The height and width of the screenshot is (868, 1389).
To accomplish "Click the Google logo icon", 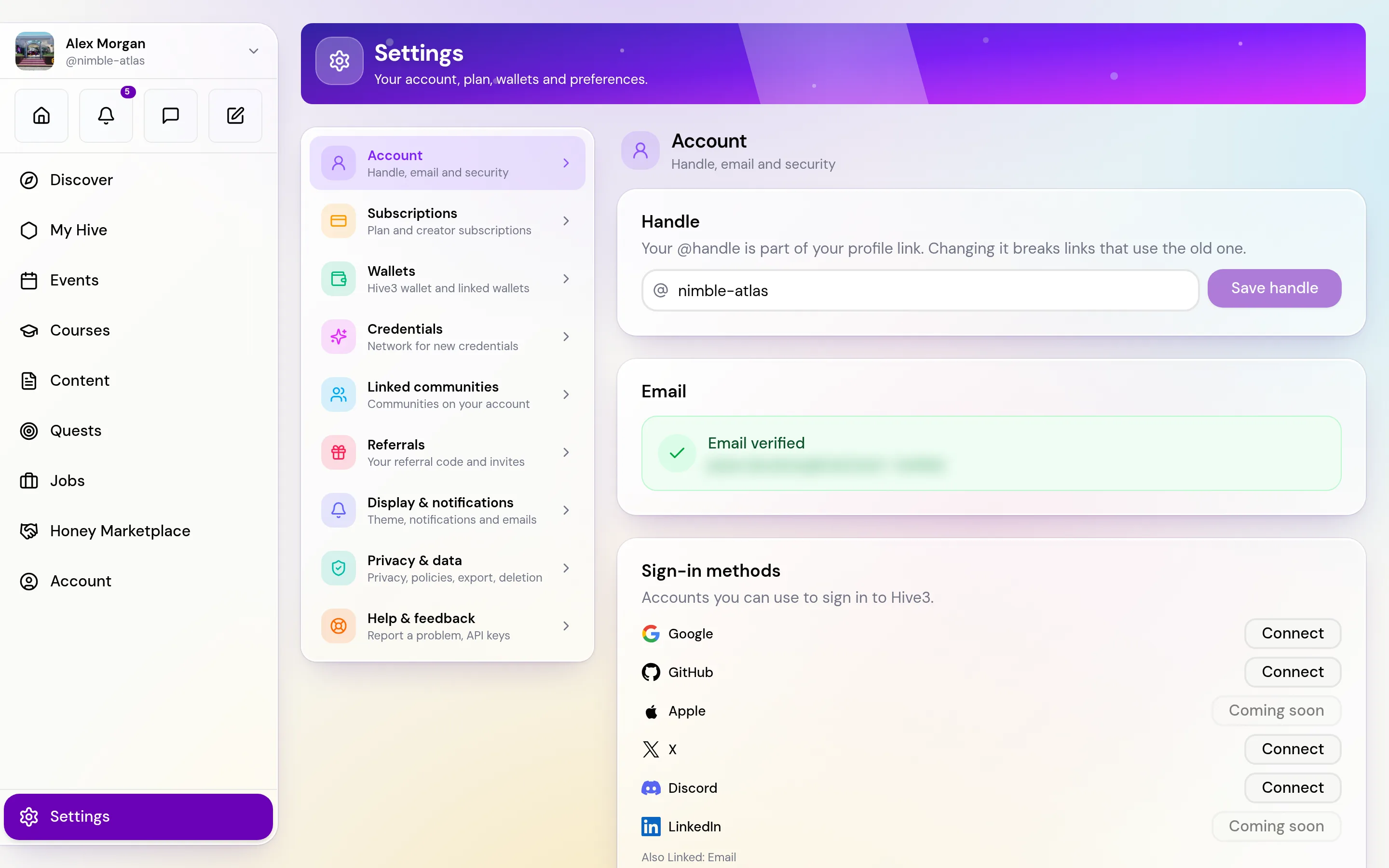I will tap(651, 634).
